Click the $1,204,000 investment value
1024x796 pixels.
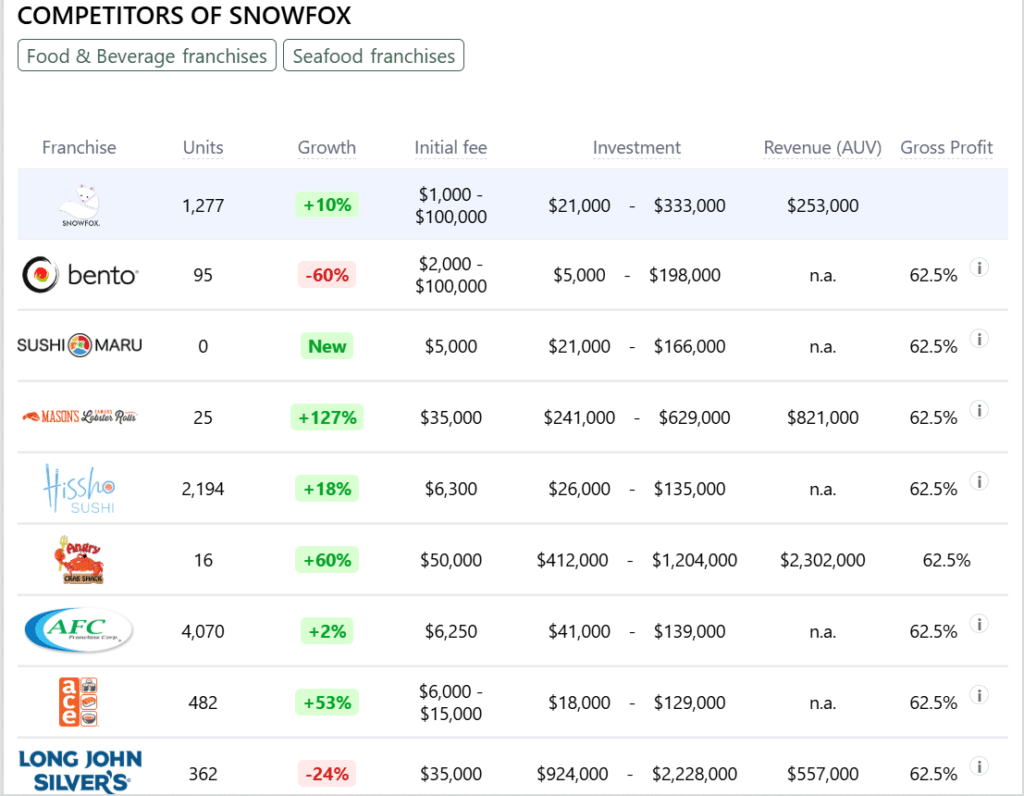[694, 560]
